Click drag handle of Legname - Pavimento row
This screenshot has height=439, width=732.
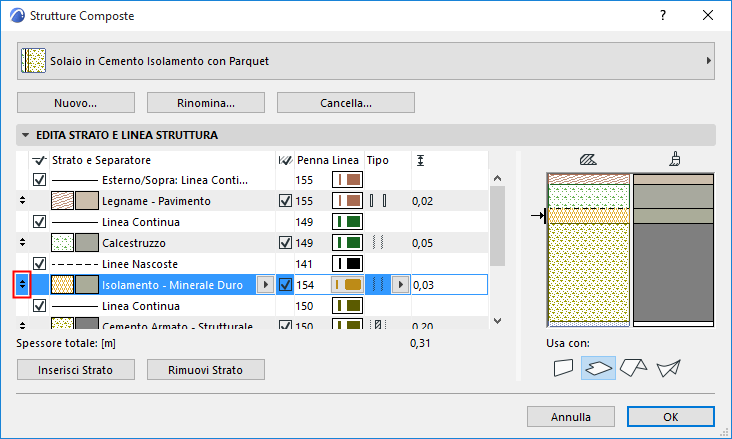[22, 200]
